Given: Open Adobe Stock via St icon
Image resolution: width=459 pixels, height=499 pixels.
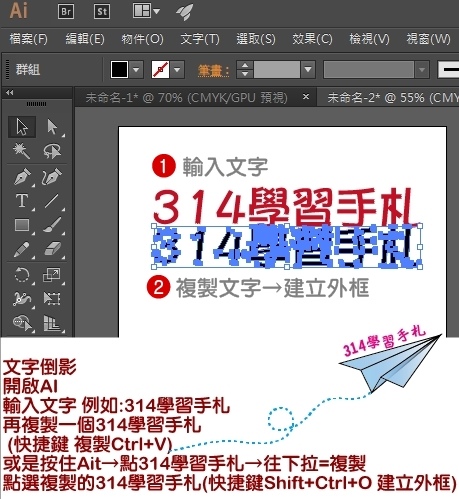Looking at the screenshot, I should pos(102,12).
